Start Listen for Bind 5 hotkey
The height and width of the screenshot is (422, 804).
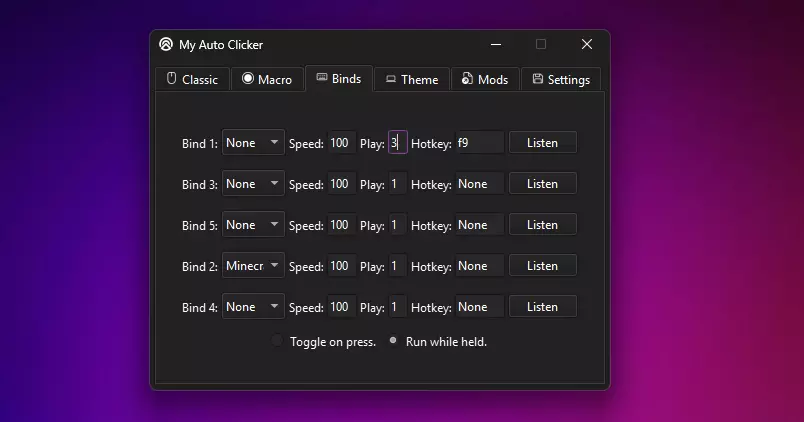click(542, 225)
